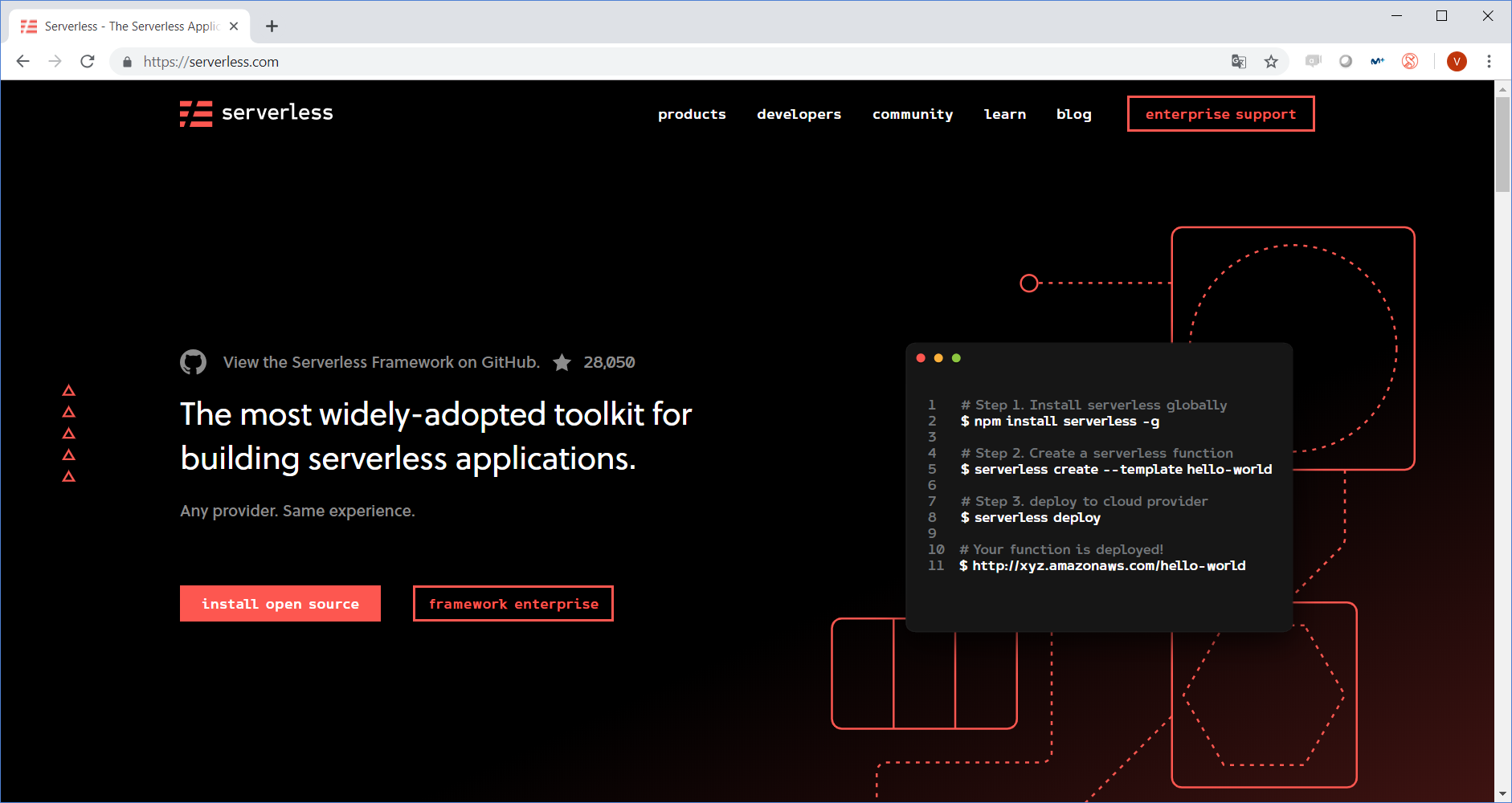Click the 'serverless create --template hello-world' line
The width and height of the screenshot is (1512, 803).
tap(1116, 470)
